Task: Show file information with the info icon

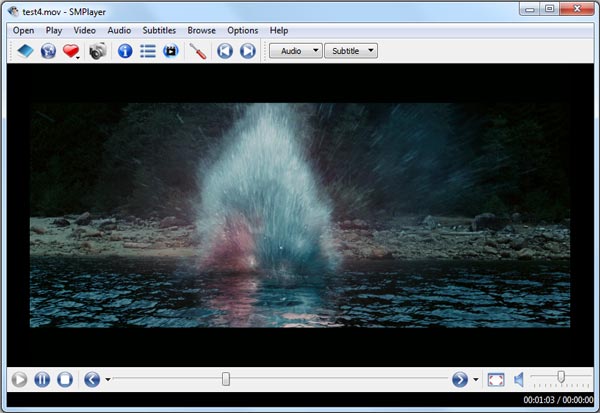Action: (125, 51)
